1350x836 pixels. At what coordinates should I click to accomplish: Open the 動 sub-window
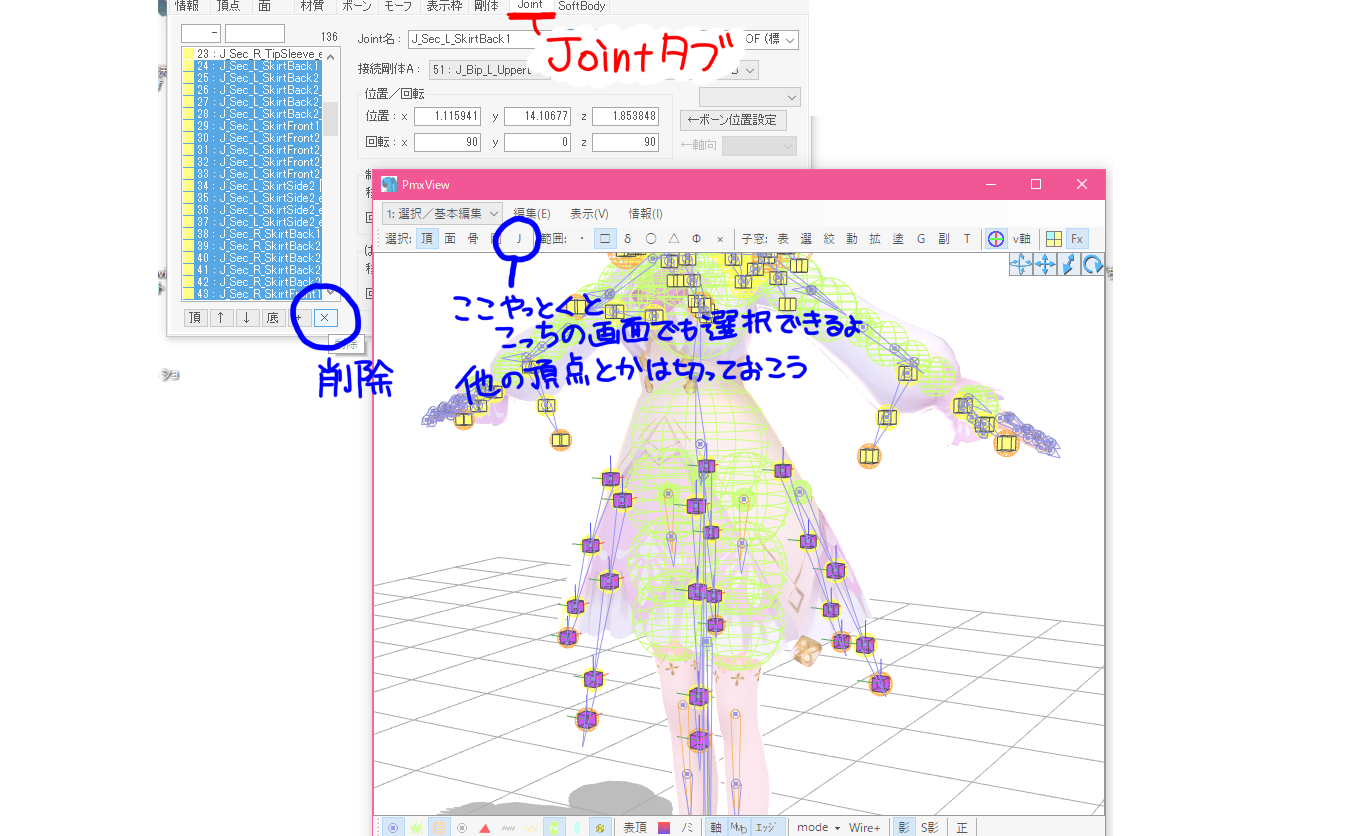pos(852,239)
